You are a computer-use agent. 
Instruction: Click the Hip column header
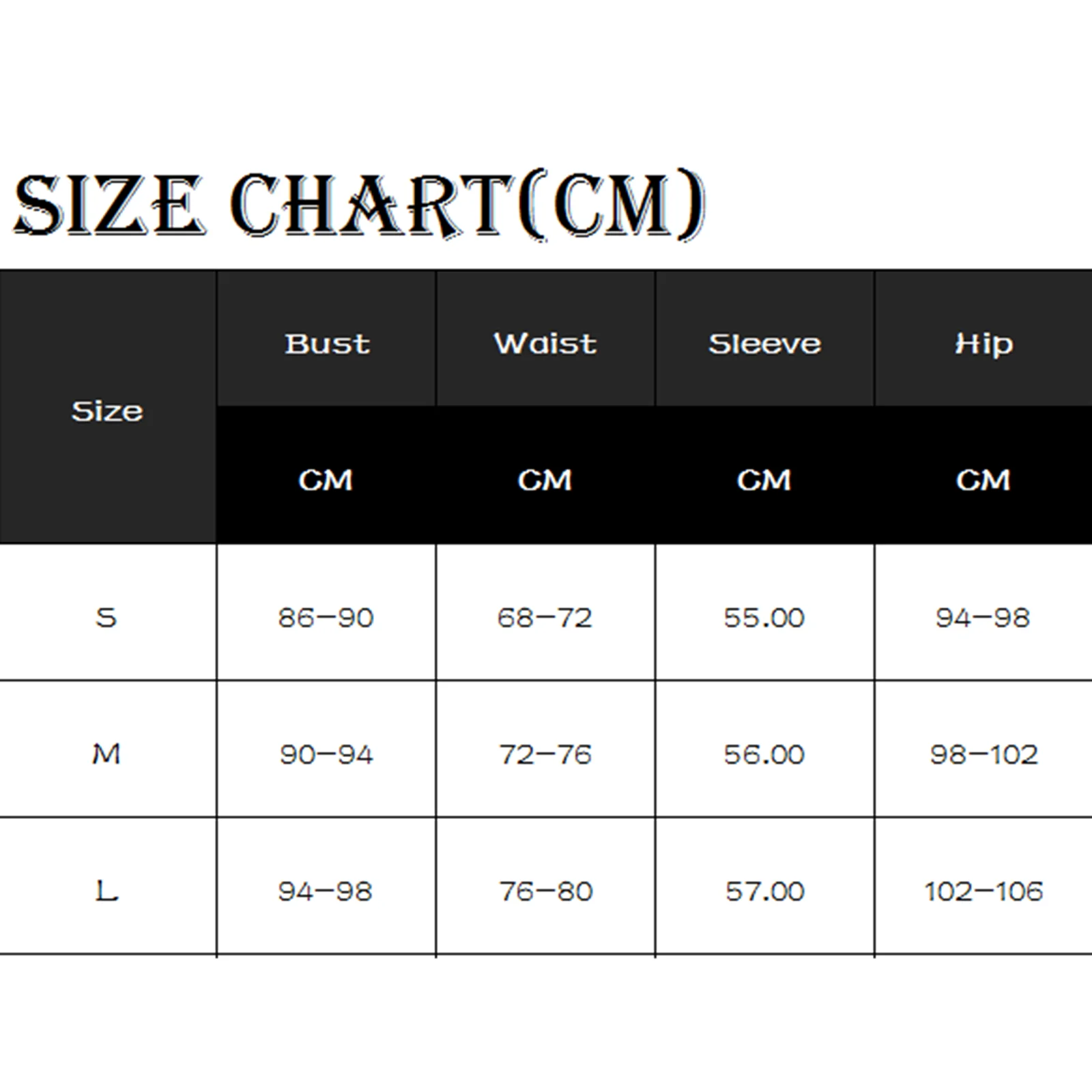pyautogui.click(x=983, y=345)
